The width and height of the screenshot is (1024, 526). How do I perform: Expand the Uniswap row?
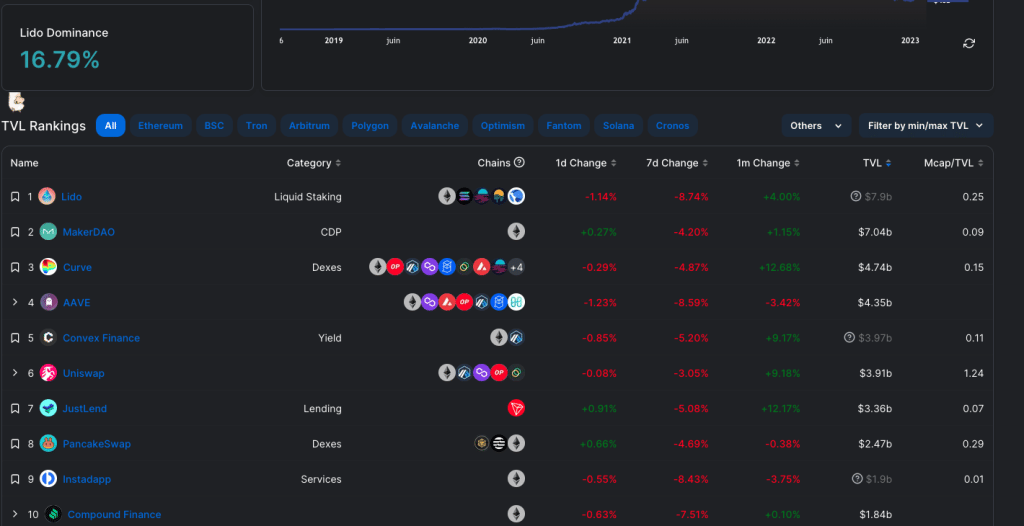pos(15,373)
